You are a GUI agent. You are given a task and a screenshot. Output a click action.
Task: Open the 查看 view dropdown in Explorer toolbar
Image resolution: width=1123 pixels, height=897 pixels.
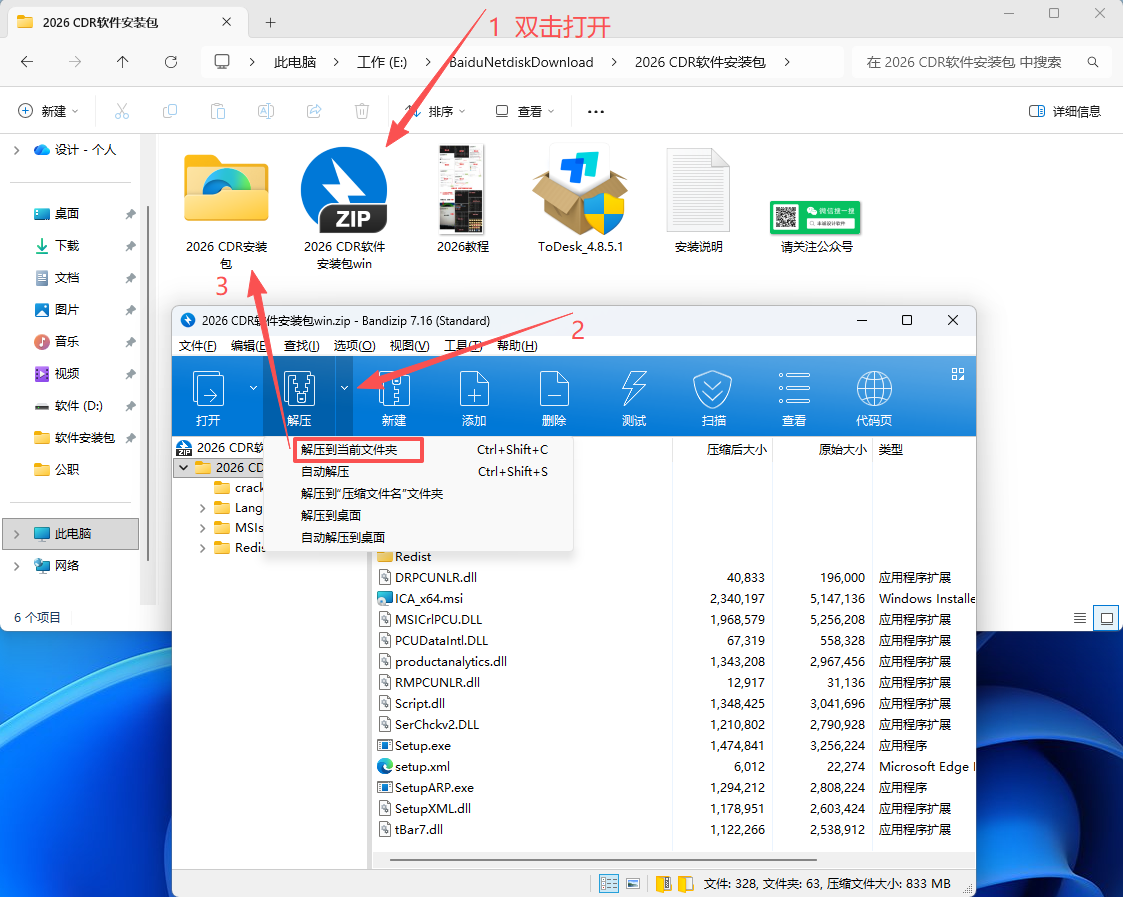[525, 111]
